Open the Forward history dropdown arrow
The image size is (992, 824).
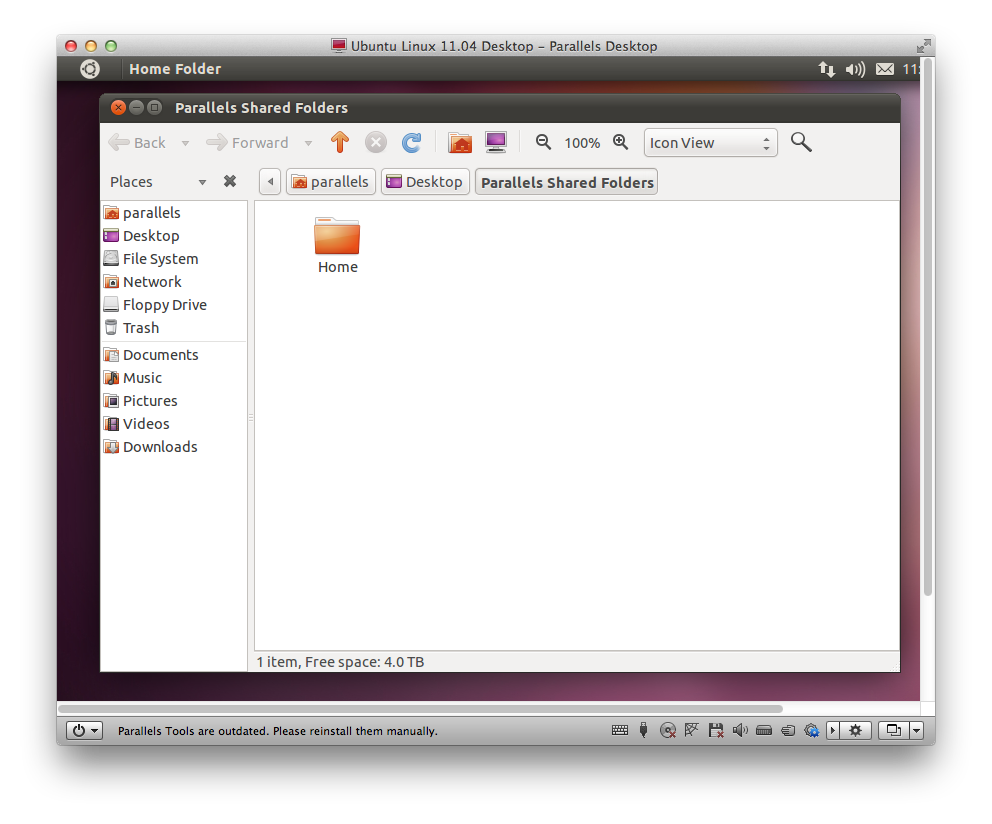pos(308,143)
